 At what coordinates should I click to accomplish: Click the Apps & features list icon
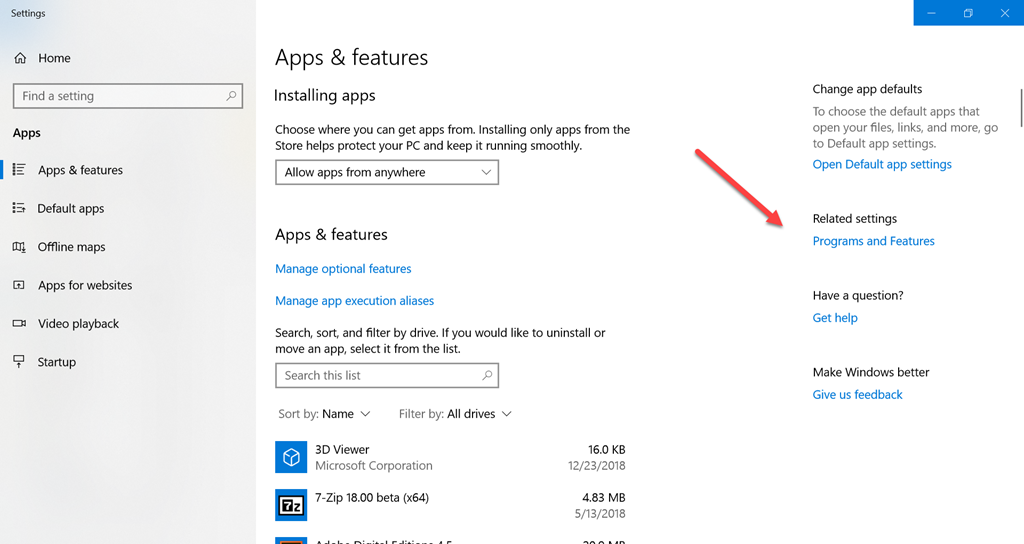point(19,170)
